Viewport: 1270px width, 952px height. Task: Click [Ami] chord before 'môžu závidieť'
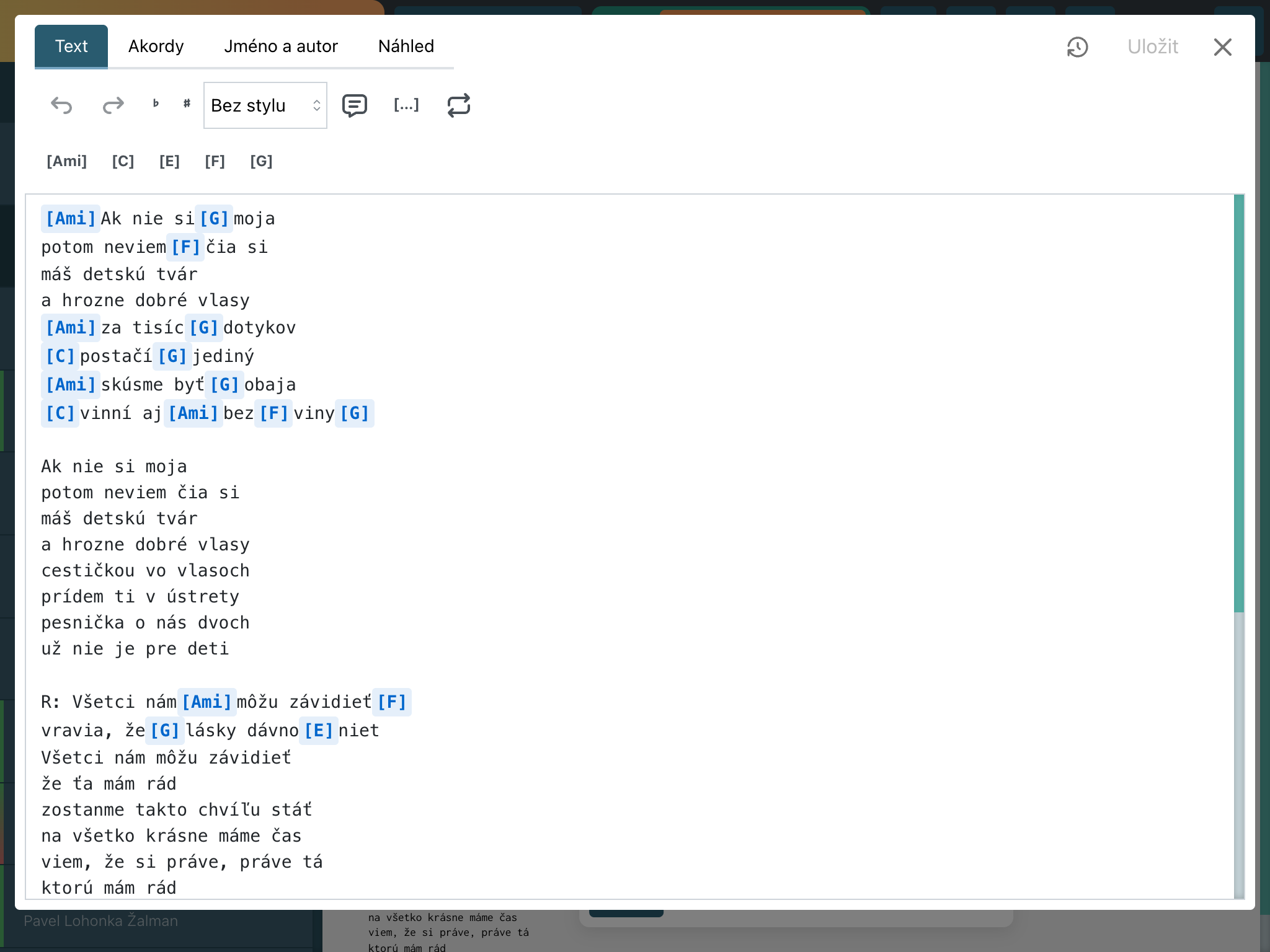(x=207, y=702)
